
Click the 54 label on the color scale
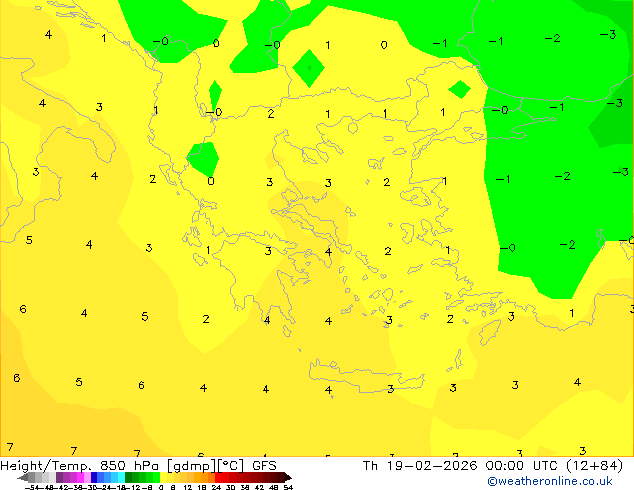pos(288,487)
